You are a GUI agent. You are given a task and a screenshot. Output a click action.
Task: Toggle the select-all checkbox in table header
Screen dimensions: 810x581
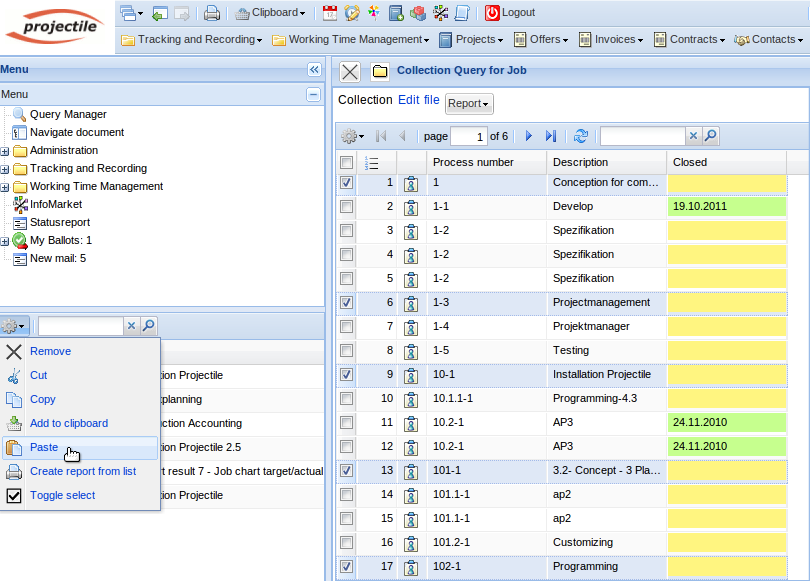coord(346,162)
